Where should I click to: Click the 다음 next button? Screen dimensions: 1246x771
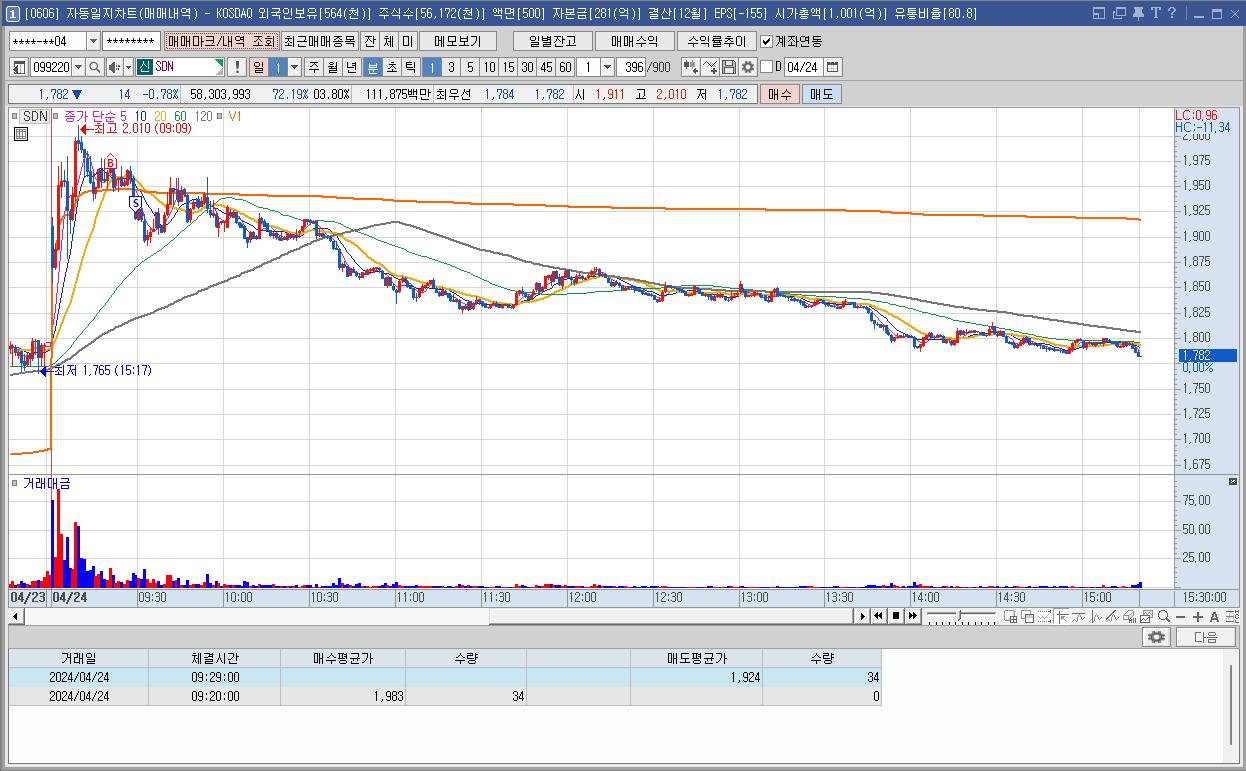[x=1205, y=637]
